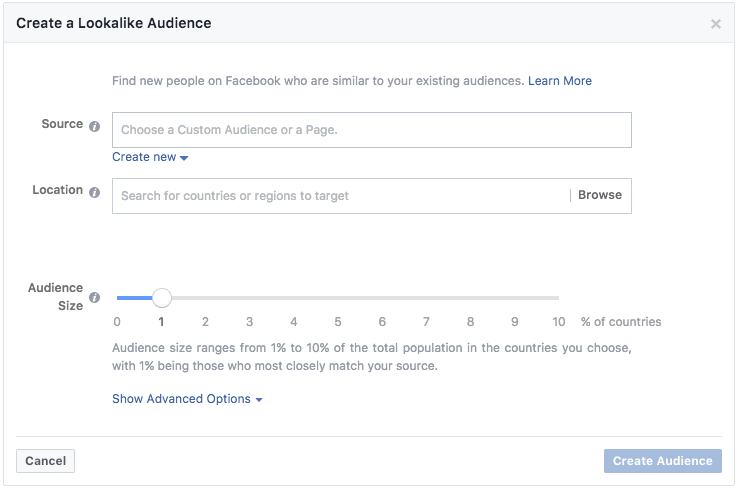Open the Browse locations list
The width and height of the screenshot is (738, 488).
[x=600, y=195]
